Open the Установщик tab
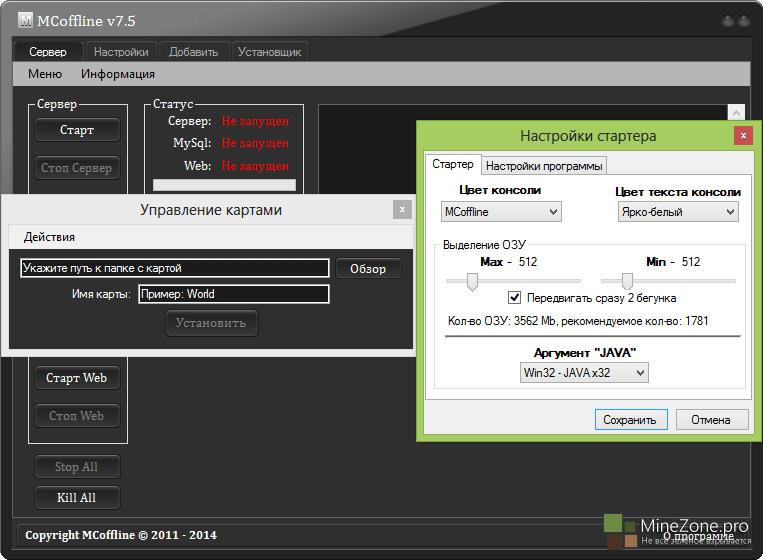This screenshot has height=560, width=763. tap(269, 52)
